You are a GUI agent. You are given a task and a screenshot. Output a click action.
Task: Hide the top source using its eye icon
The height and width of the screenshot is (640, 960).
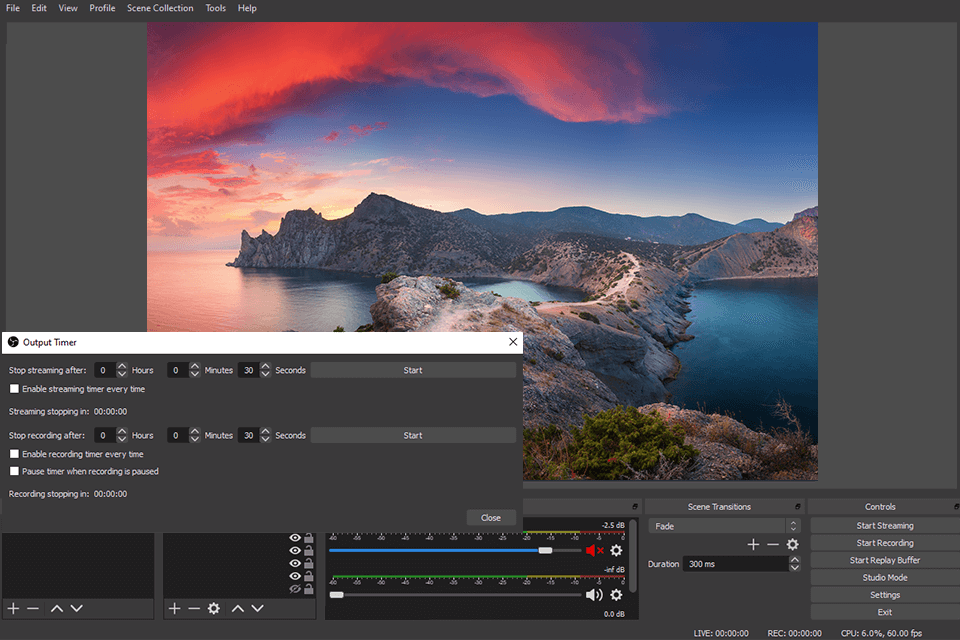(294, 537)
